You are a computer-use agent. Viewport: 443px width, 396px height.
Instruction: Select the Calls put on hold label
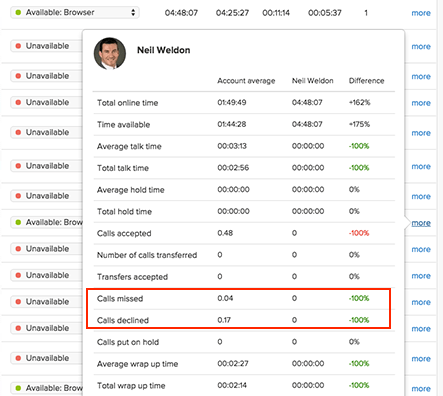tap(128, 342)
